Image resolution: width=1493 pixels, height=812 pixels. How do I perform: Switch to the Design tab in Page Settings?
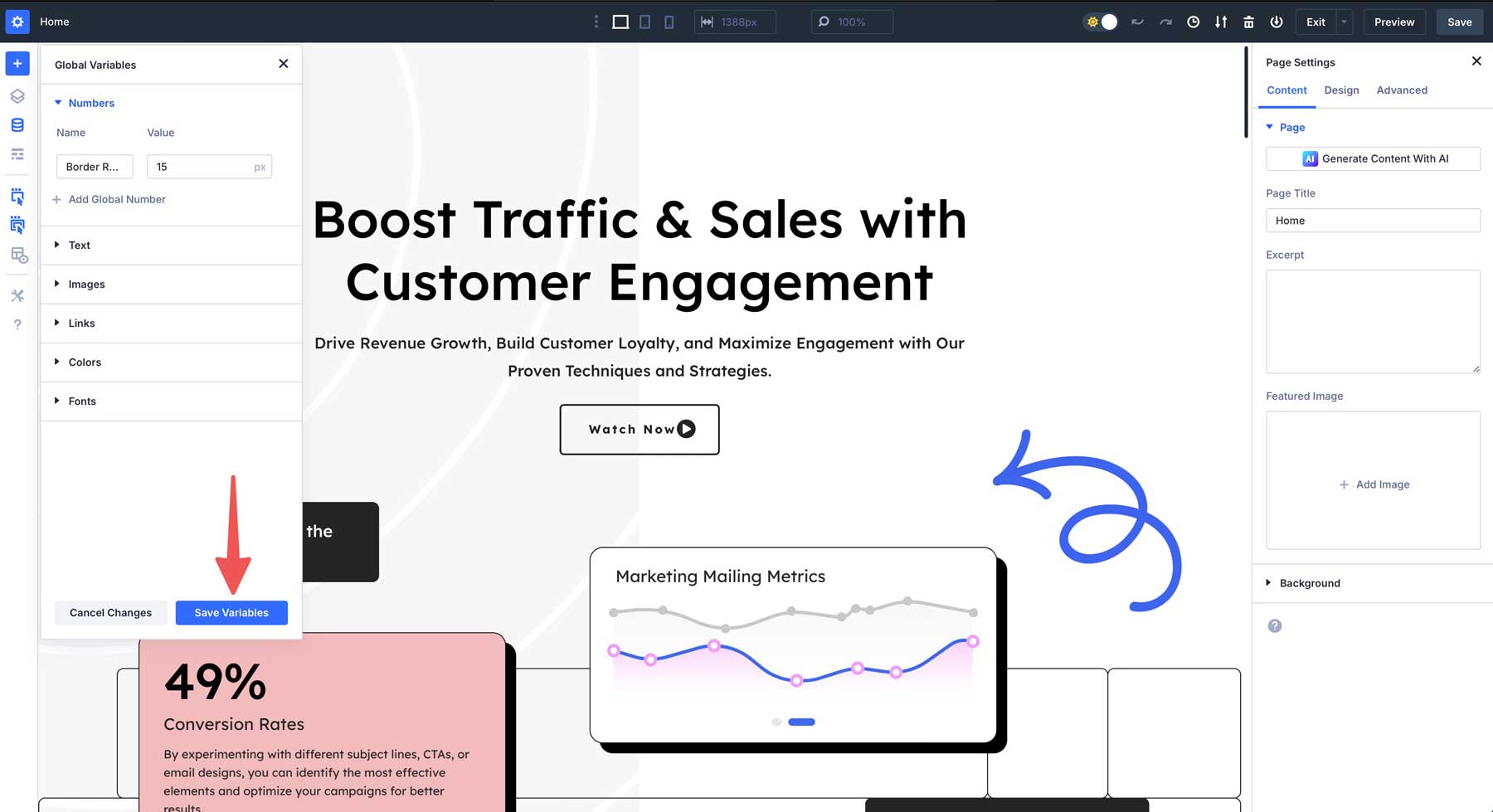click(x=1341, y=90)
